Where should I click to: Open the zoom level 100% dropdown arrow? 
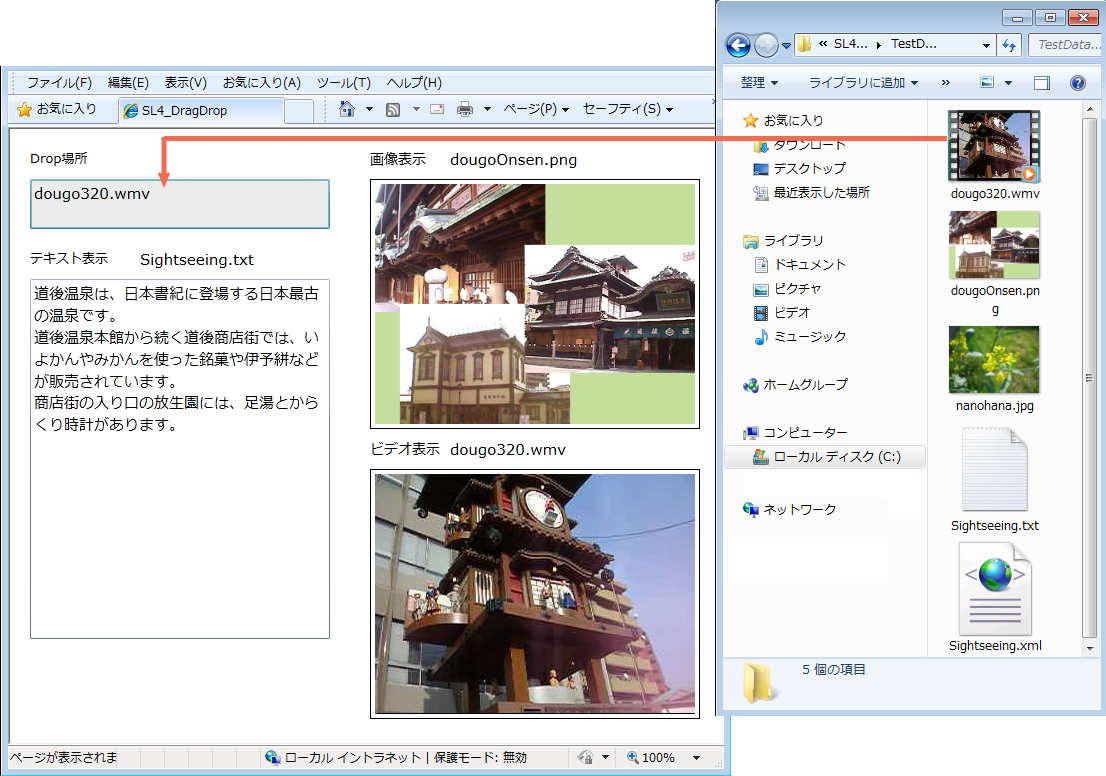click(696, 758)
